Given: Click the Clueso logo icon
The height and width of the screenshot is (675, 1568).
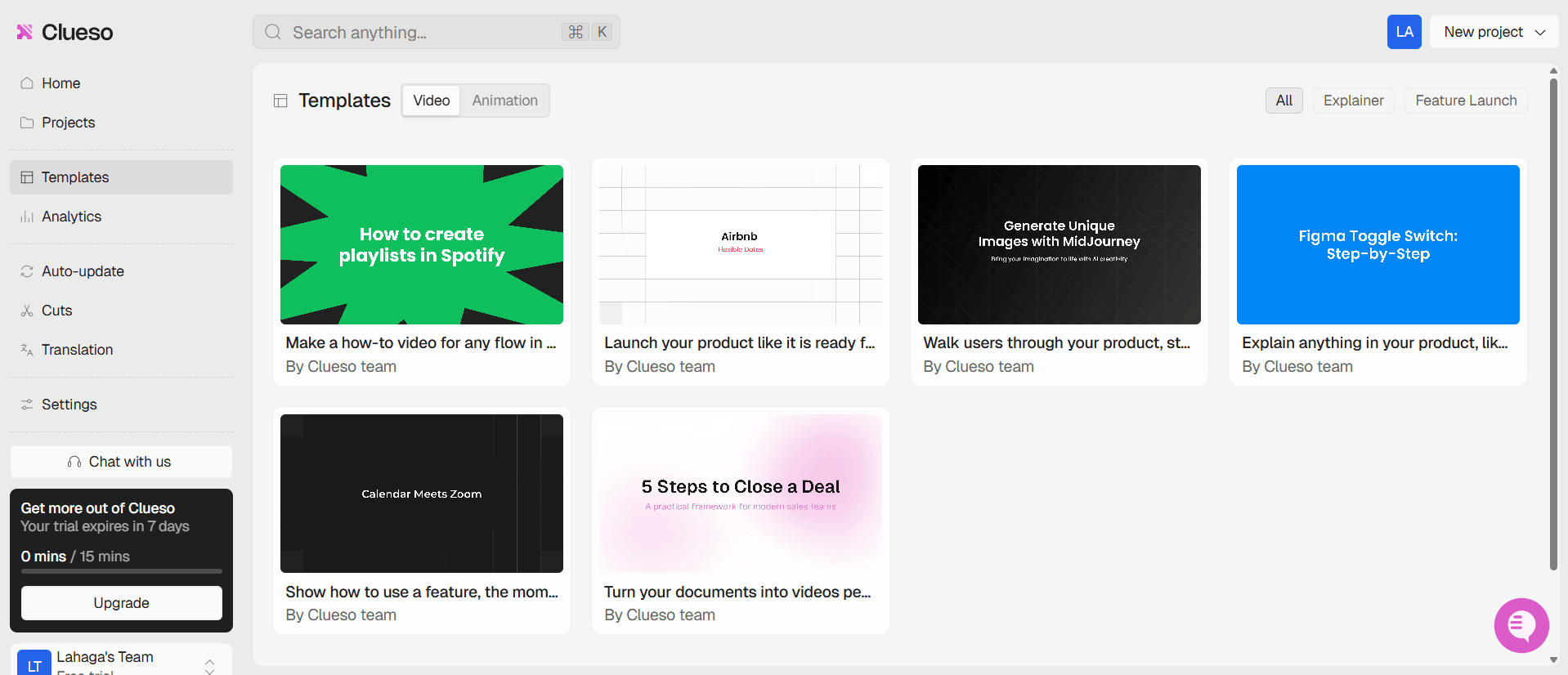Looking at the screenshot, I should pos(25,32).
